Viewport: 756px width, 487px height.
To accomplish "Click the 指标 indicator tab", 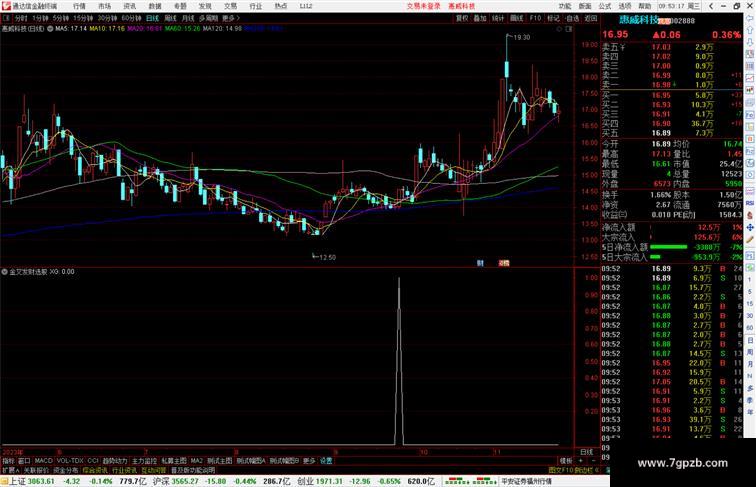I will [x=9, y=461].
